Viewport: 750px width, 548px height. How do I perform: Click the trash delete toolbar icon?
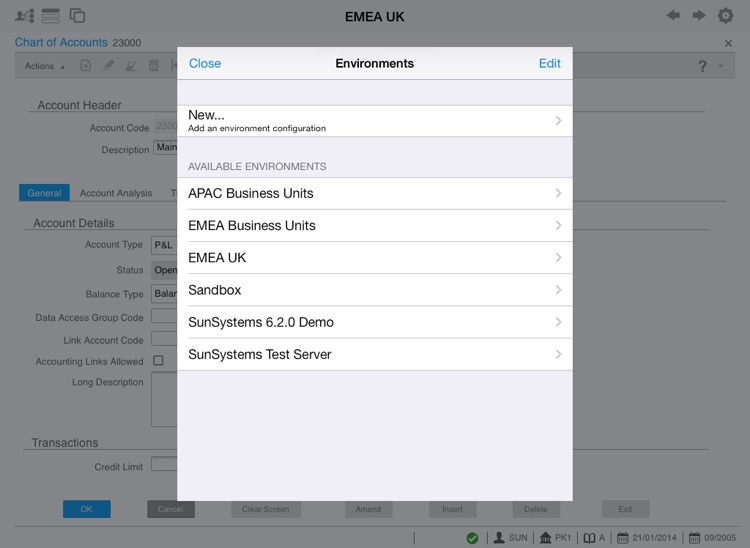coord(154,66)
